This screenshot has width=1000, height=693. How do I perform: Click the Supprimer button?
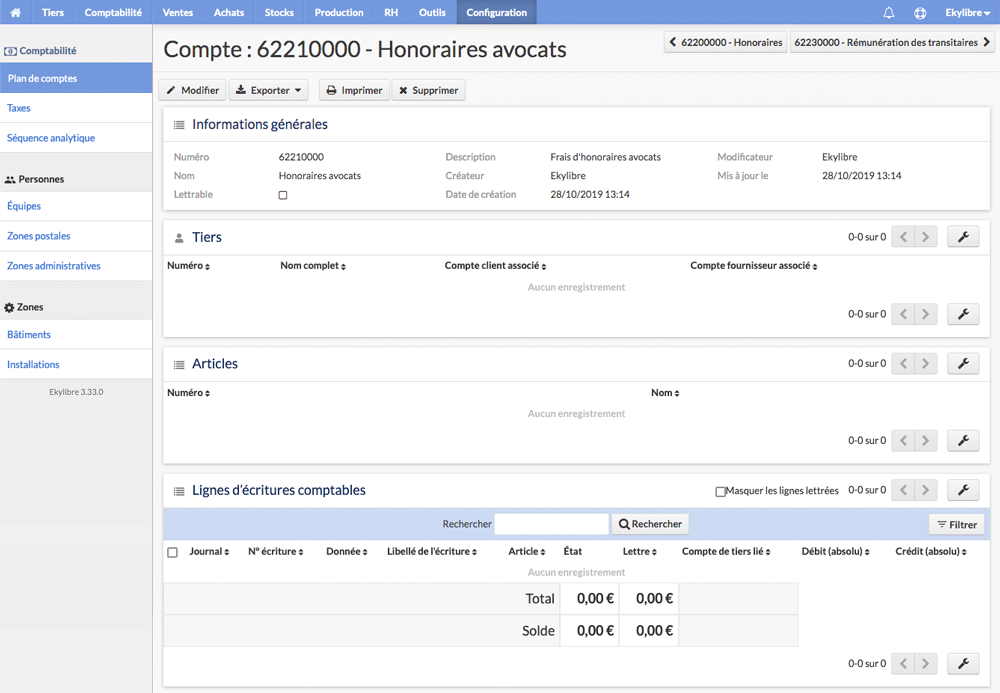point(429,91)
